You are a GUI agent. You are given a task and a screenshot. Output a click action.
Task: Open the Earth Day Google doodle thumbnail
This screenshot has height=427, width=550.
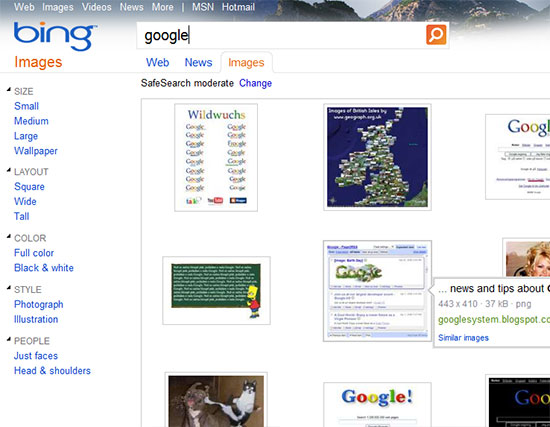pyautogui.click(x=377, y=291)
